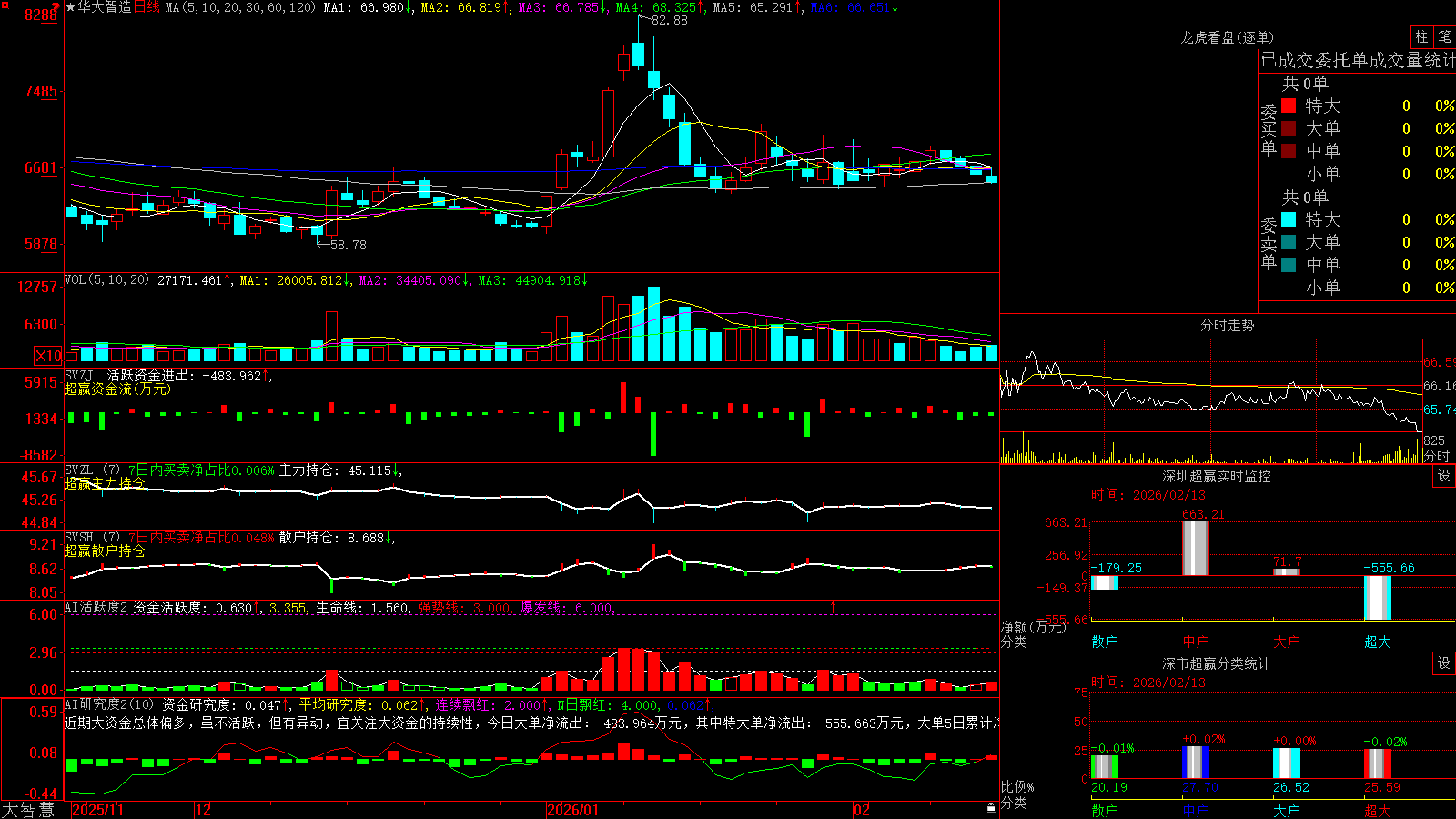This screenshot has height=819, width=1456.
Task: Open MA(5,10,20,30,60,120) indicator parameters
Action: pos(241,7)
